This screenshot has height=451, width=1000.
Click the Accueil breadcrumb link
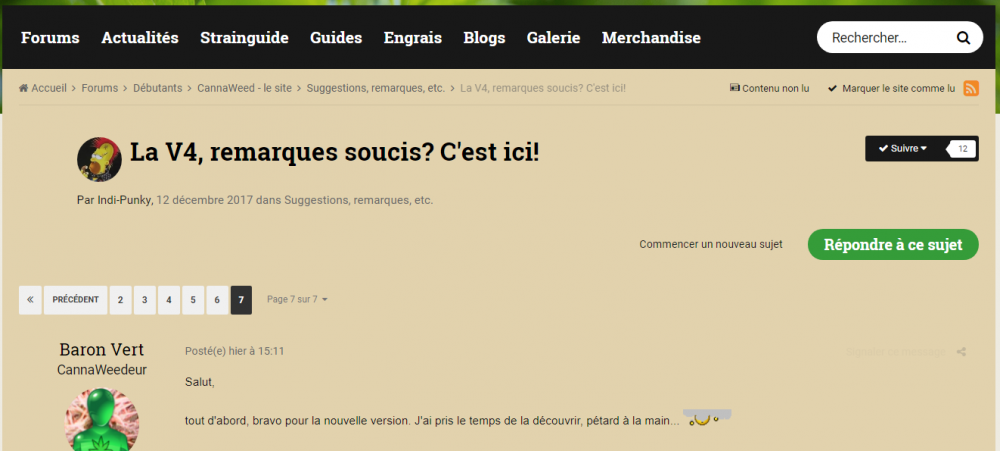pos(48,88)
